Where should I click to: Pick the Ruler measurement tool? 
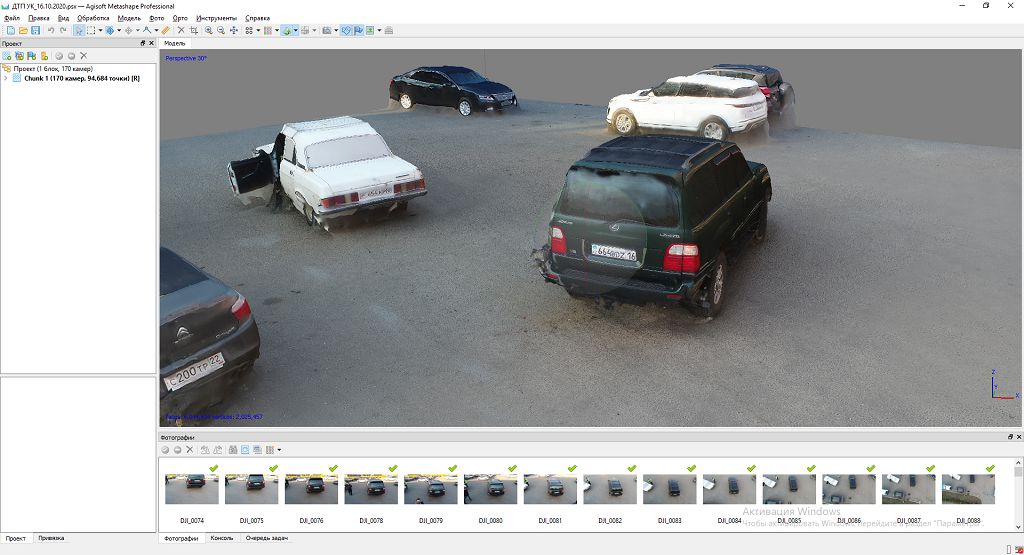click(166, 31)
